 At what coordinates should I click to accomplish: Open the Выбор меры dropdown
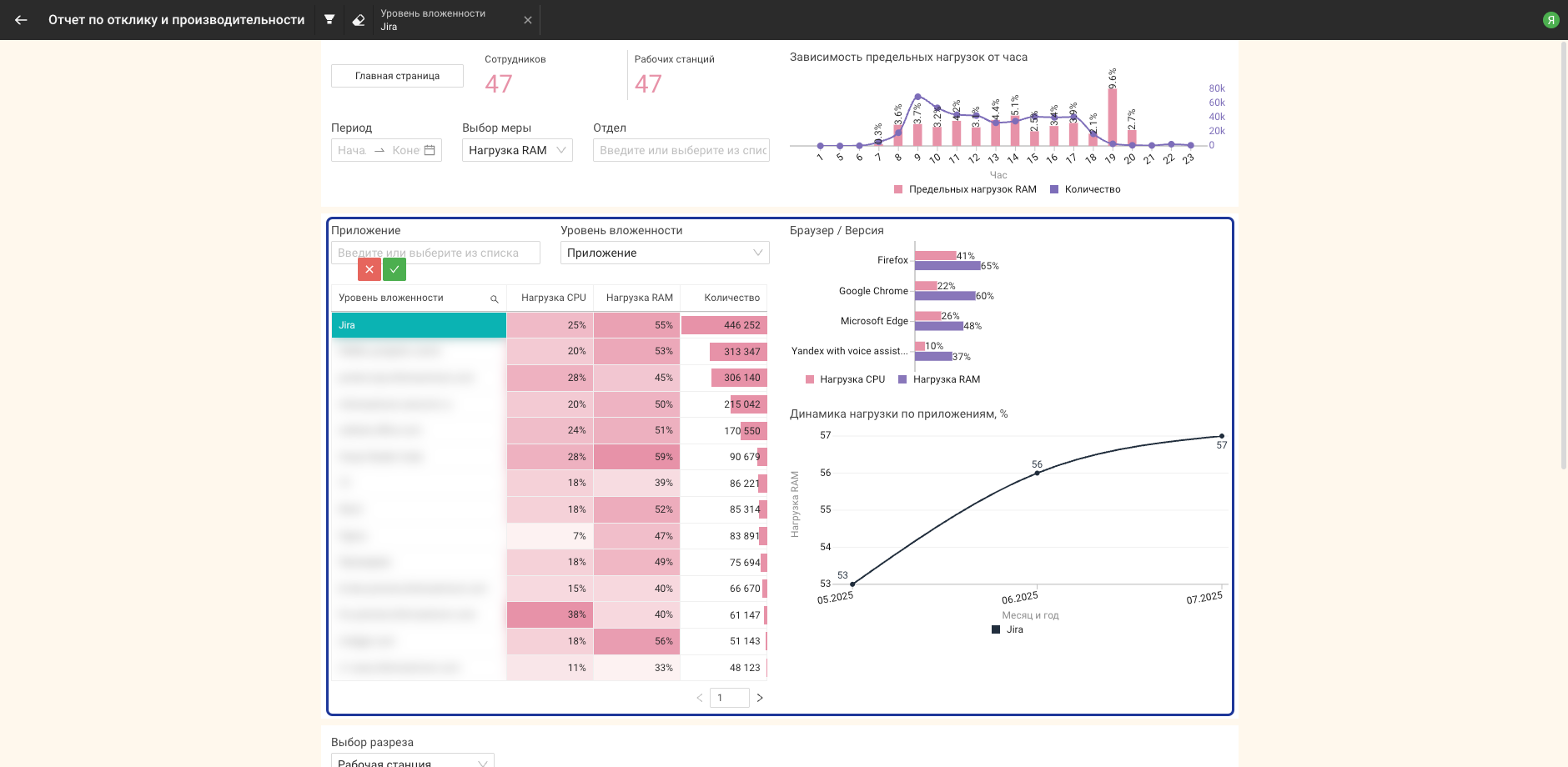point(517,150)
